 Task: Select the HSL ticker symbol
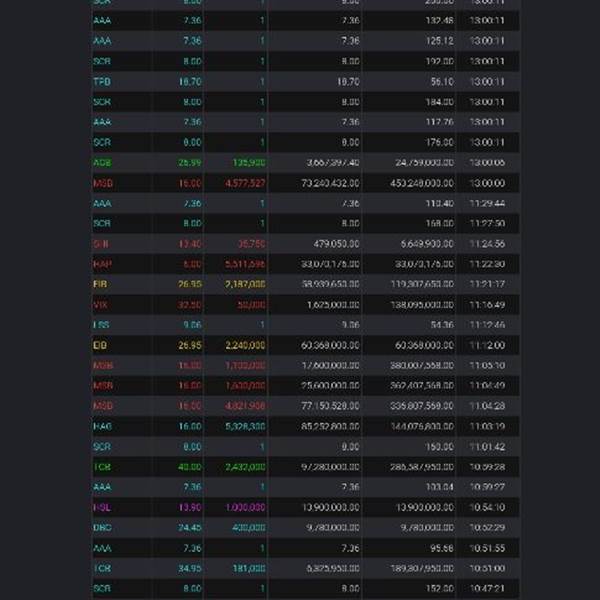click(x=102, y=507)
